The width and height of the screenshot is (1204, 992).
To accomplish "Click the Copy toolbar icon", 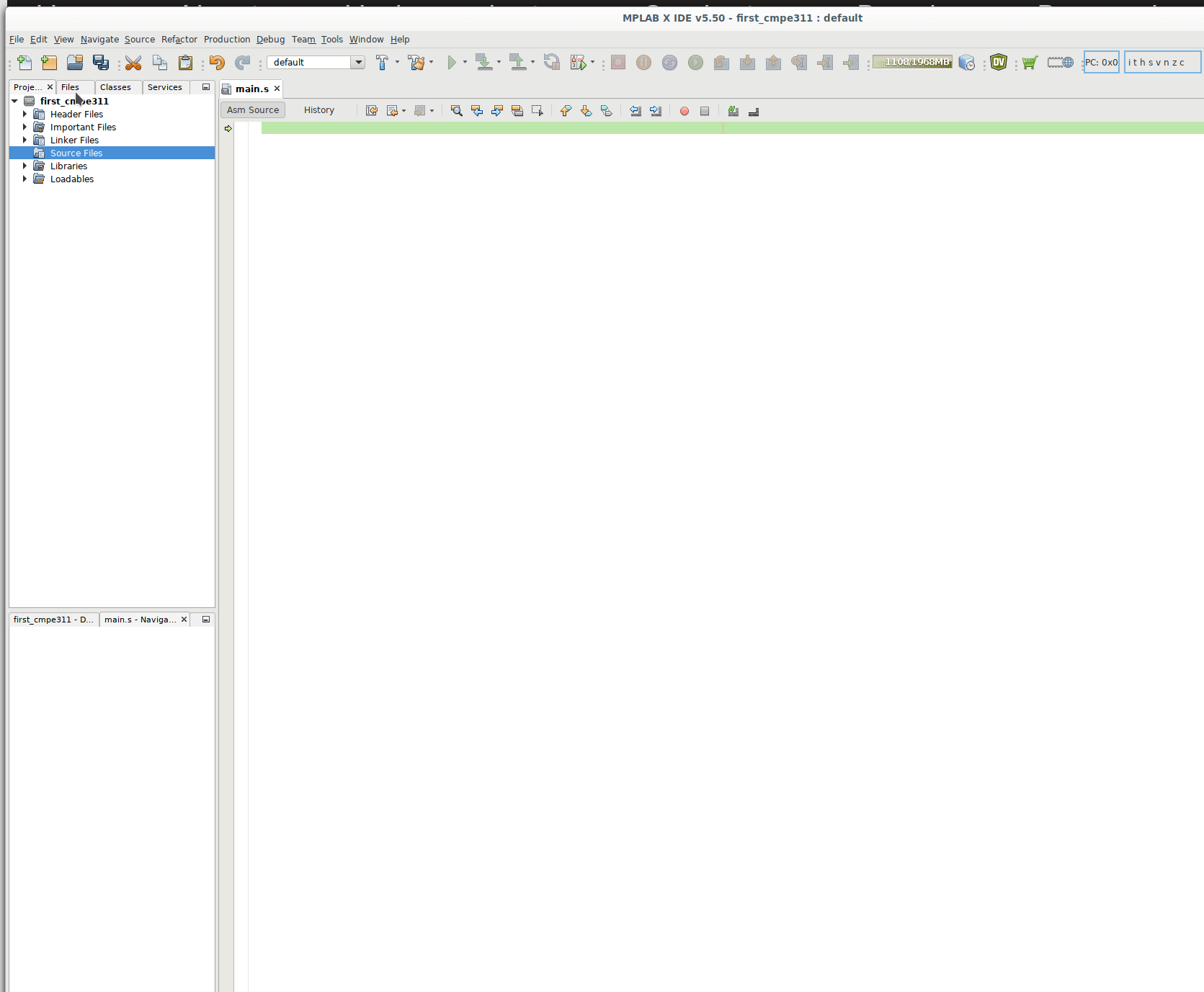I will (160, 63).
